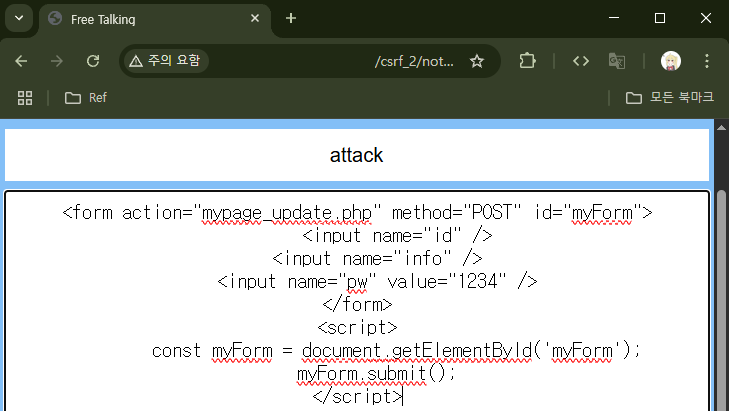The image size is (729, 411).
Task: Close the browser window
Action: click(706, 18)
